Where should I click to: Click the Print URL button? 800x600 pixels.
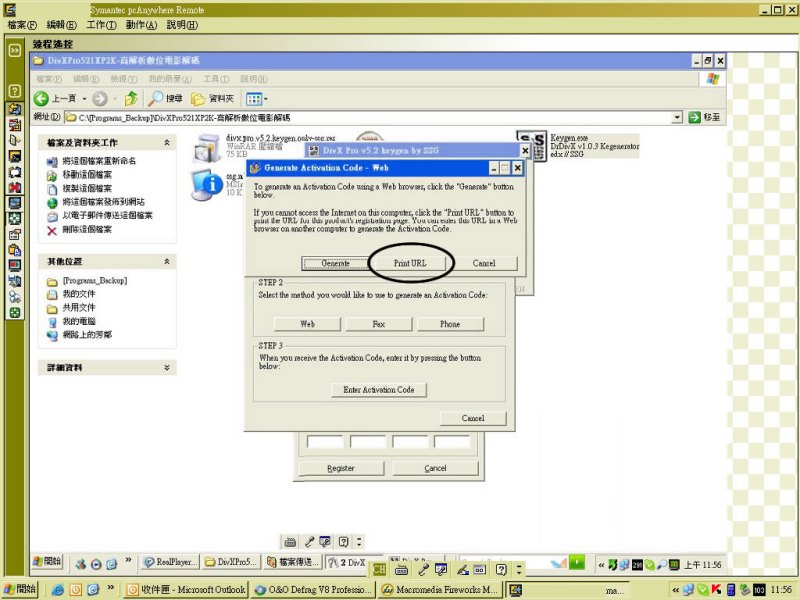point(410,263)
